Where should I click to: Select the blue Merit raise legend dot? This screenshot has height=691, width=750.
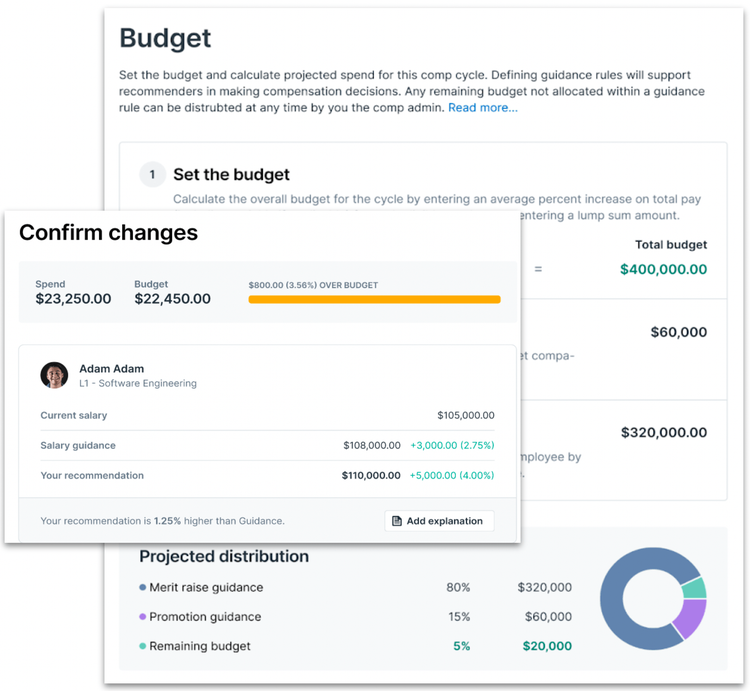point(143,587)
